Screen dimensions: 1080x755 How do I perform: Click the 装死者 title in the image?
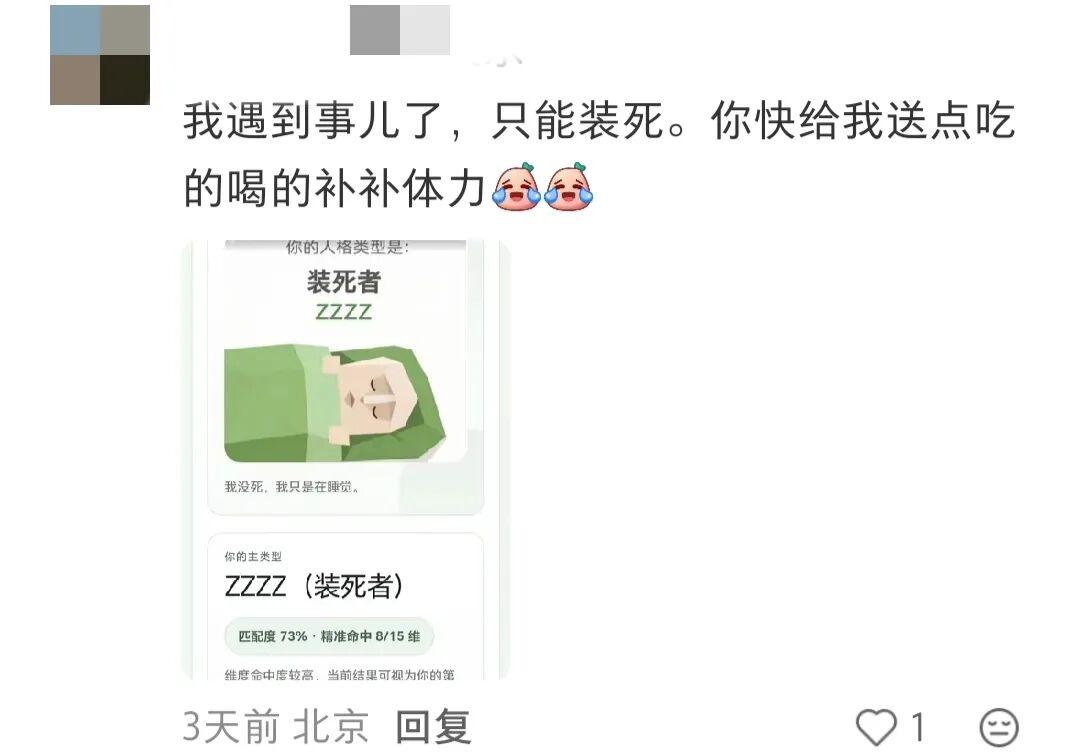pyautogui.click(x=344, y=282)
